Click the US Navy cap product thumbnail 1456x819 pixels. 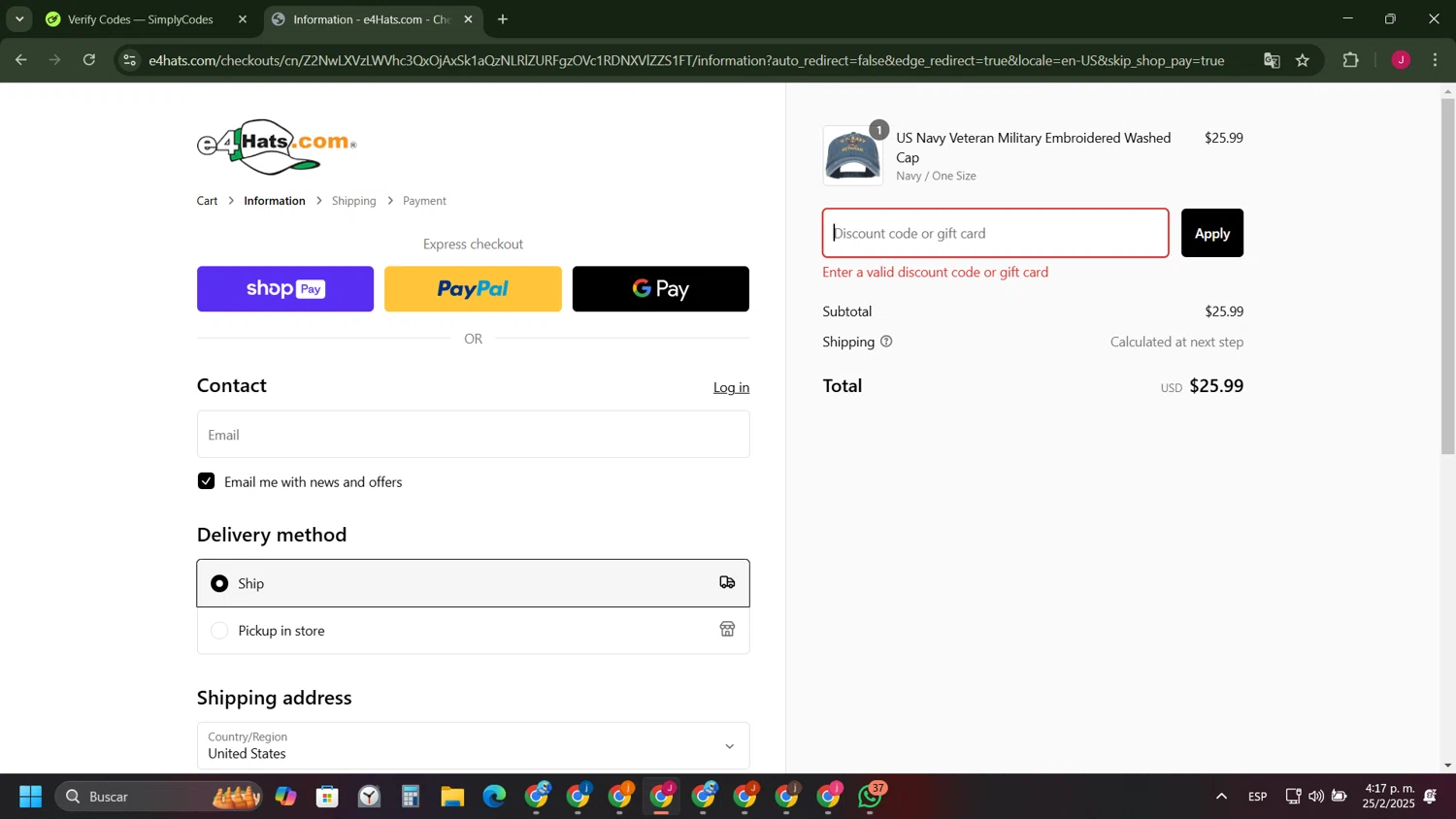pyautogui.click(x=852, y=155)
